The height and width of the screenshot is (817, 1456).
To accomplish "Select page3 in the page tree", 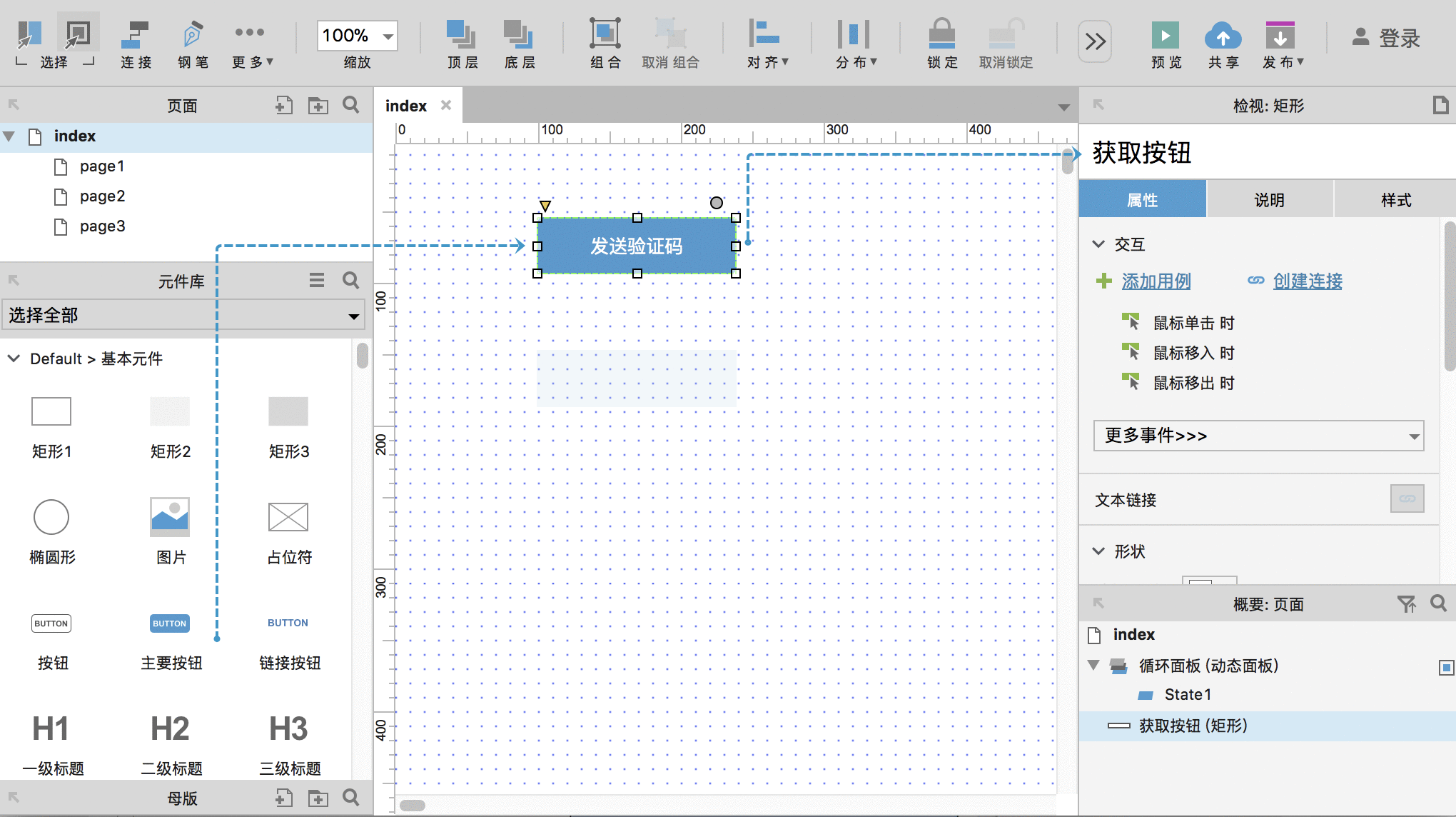I will (x=102, y=226).
